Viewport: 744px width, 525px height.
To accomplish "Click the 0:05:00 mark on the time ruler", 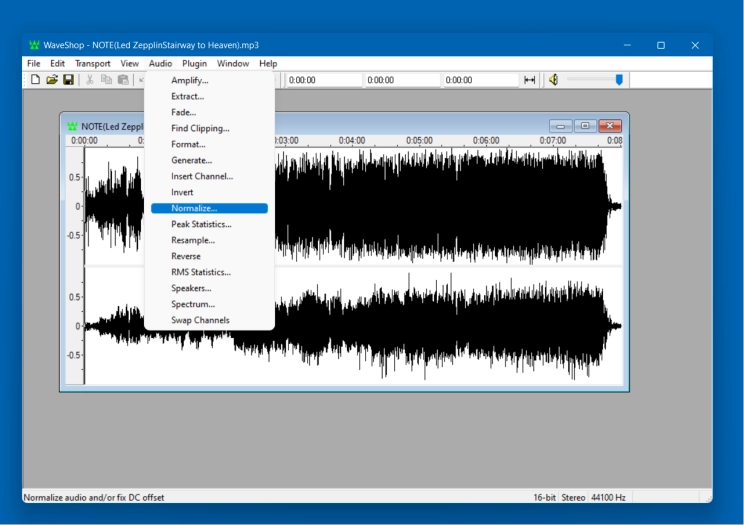I will [419, 141].
